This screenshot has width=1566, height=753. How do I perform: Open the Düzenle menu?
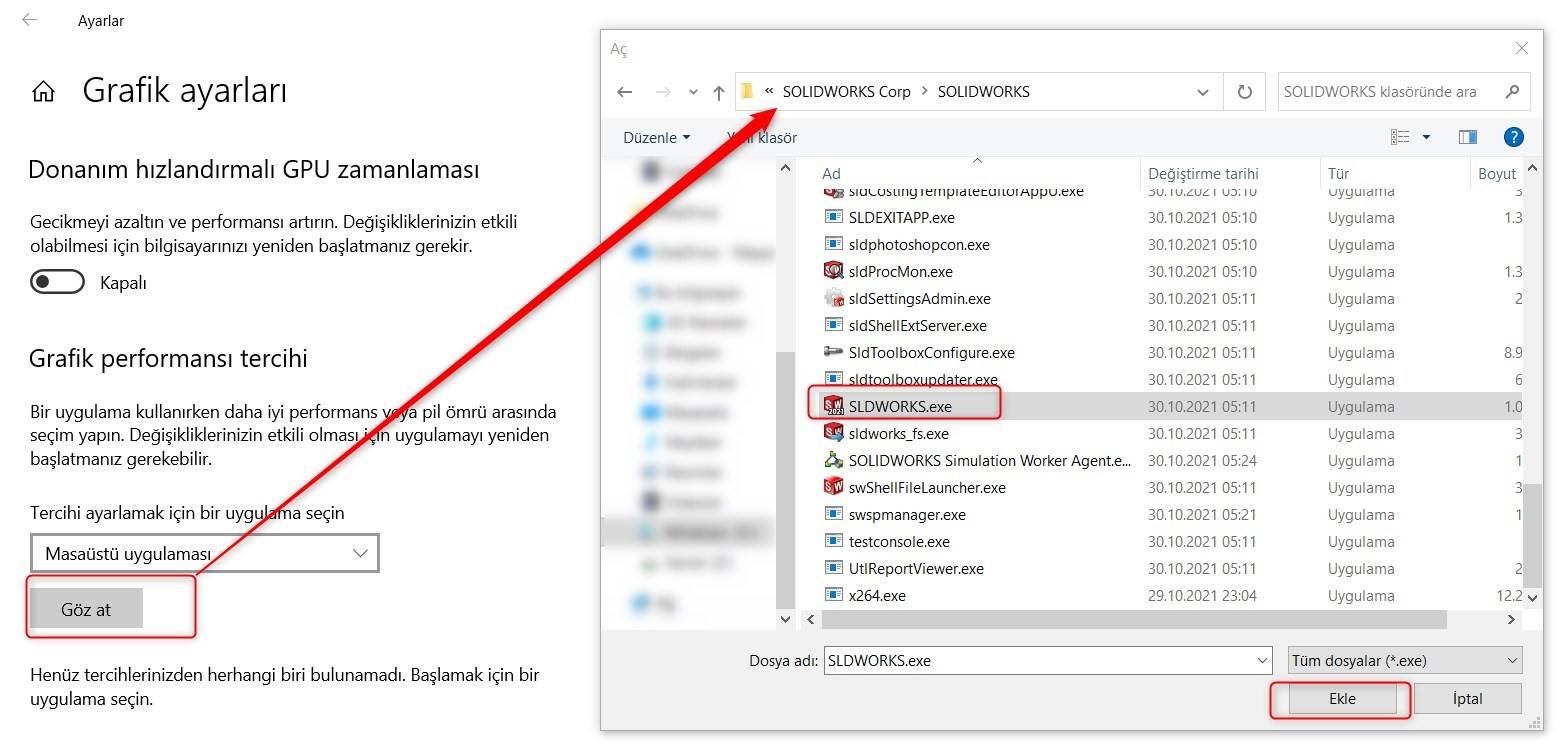[x=656, y=137]
